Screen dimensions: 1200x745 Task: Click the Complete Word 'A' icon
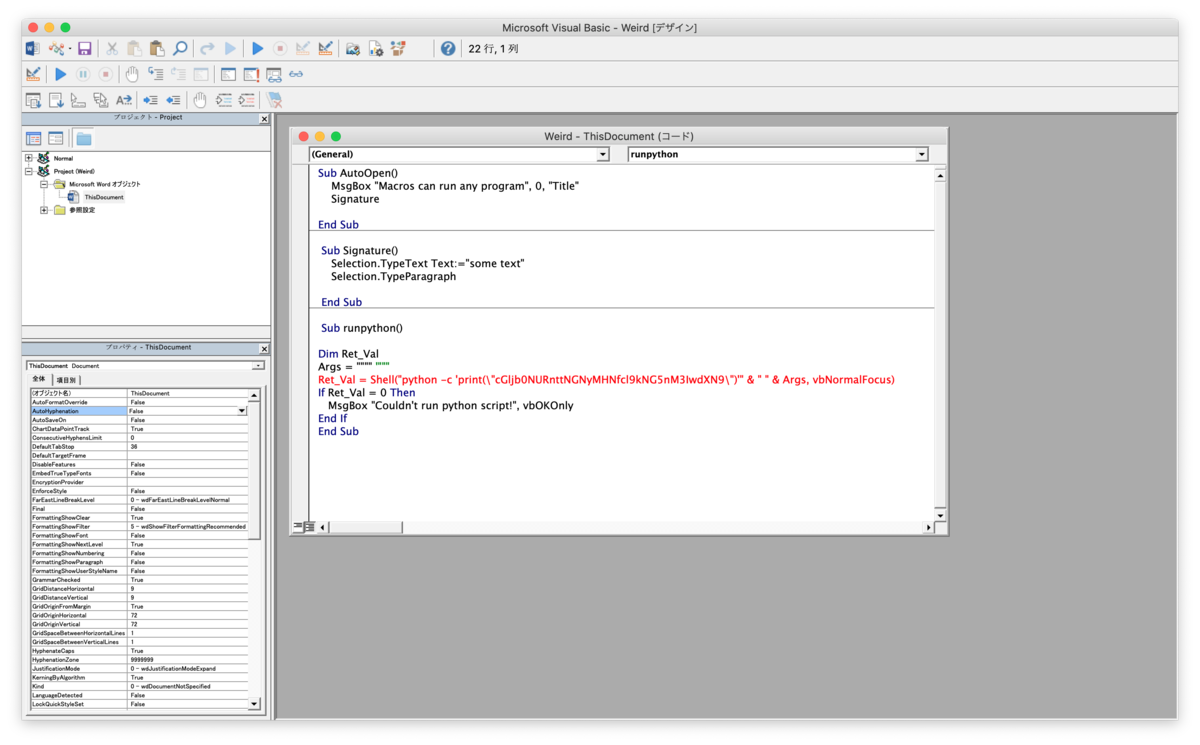coord(124,100)
